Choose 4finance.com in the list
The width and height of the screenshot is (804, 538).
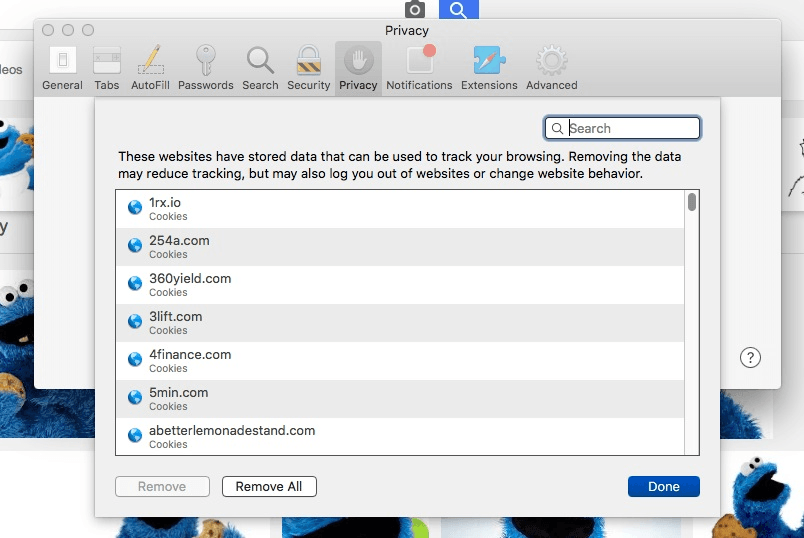pyautogui.click(x=400, y=361)
